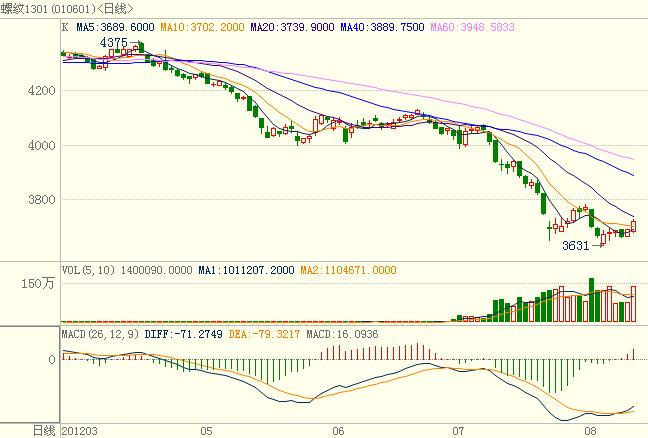Click the 06 month marker on time axis

click(338, 430)
